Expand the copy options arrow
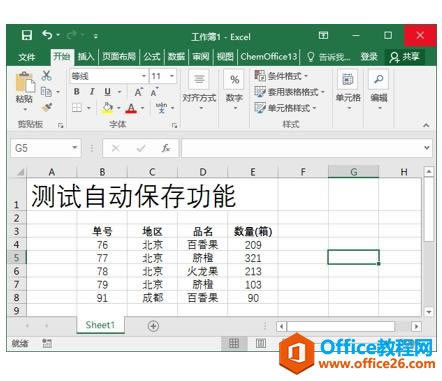Viewport: 442px width, 381px height. tap(58, 92)
